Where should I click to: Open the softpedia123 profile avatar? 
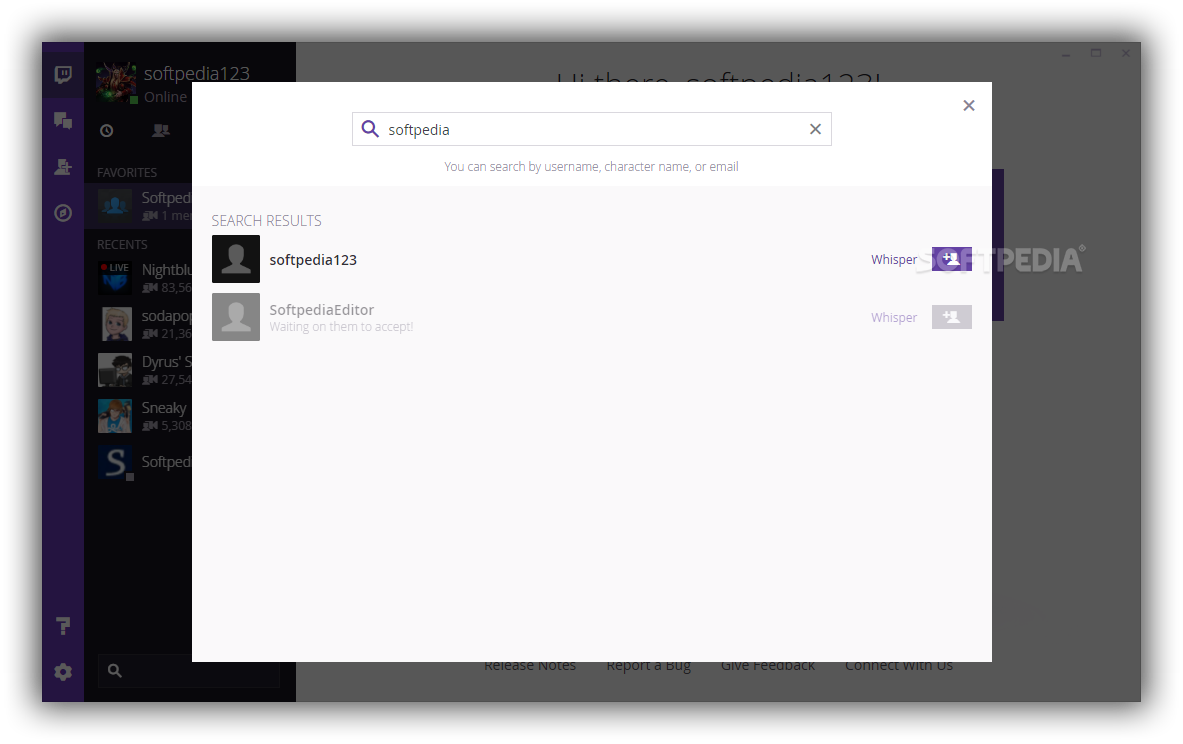click(116, 82)
